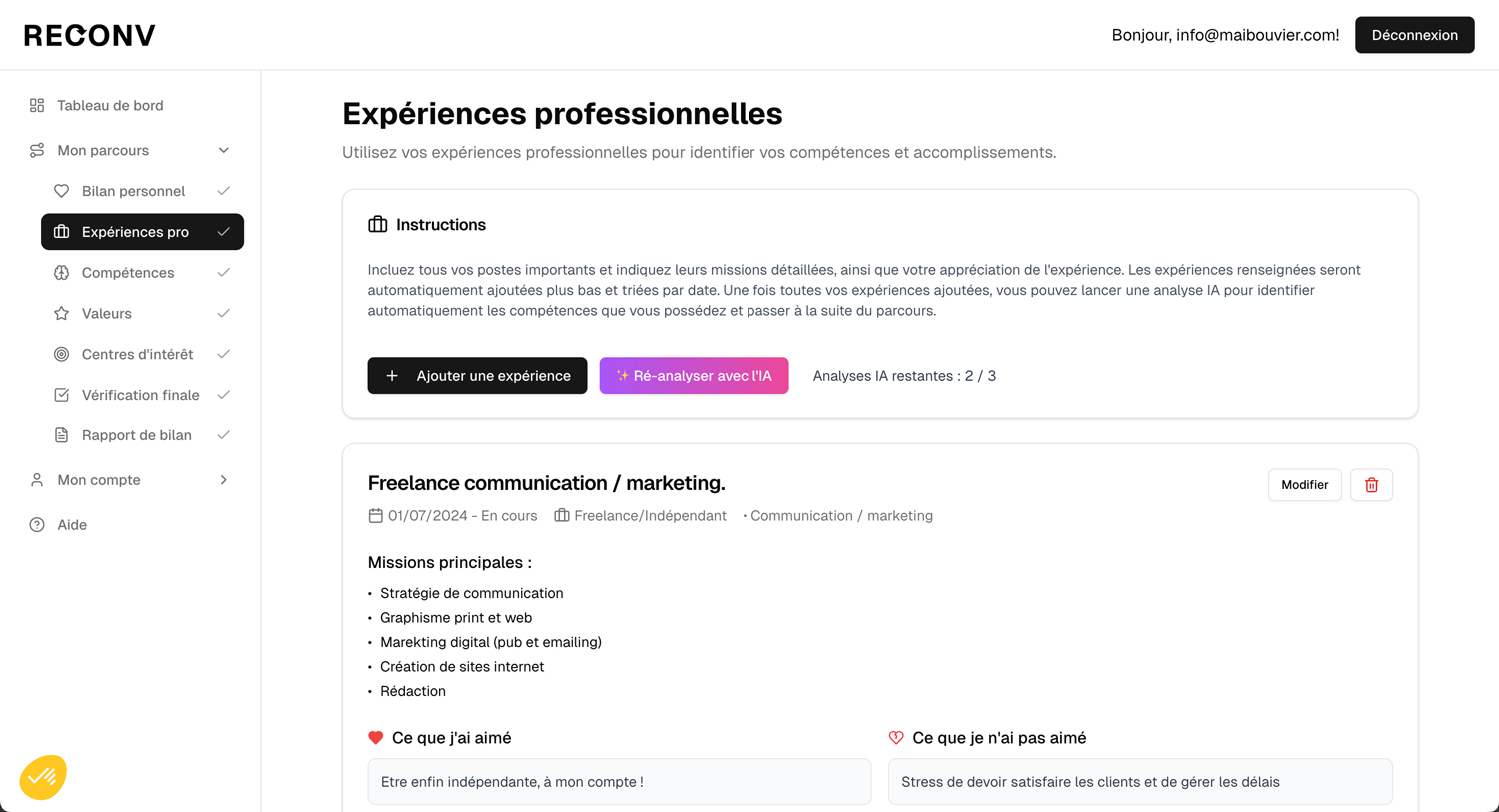This screenshot has height=812, width=1499.
Task: Click the star icon next to Valeurs
Action: click(x=62, y=313)
